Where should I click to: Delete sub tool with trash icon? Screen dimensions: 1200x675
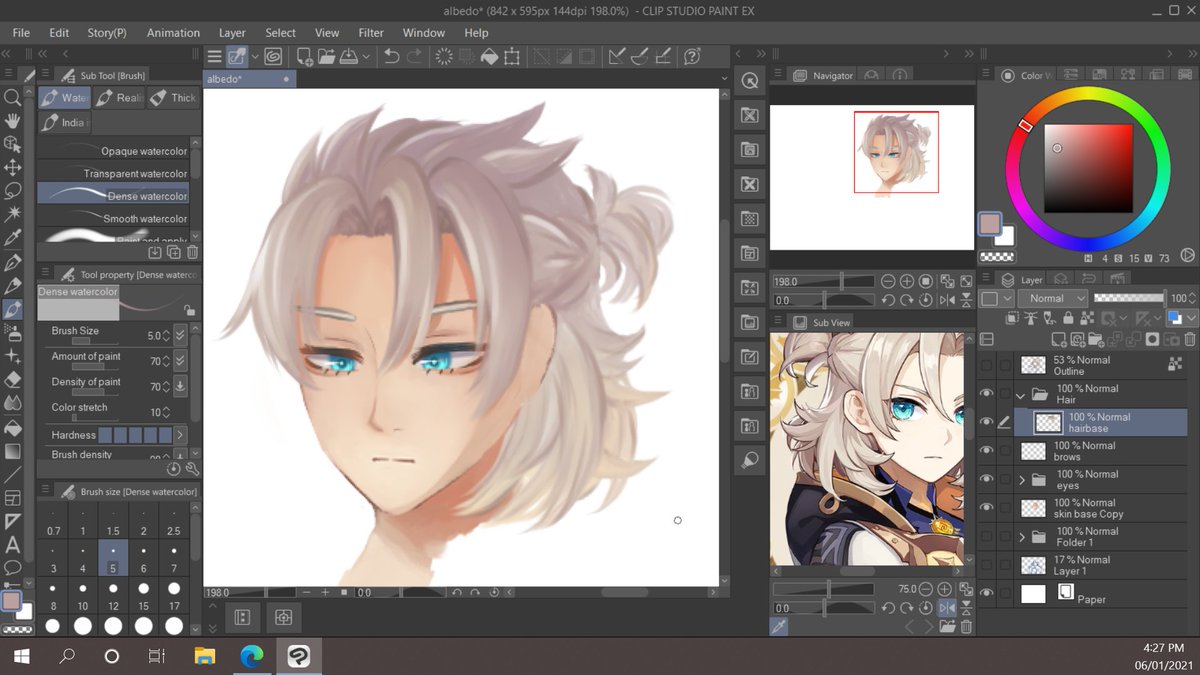coord(193,253)
